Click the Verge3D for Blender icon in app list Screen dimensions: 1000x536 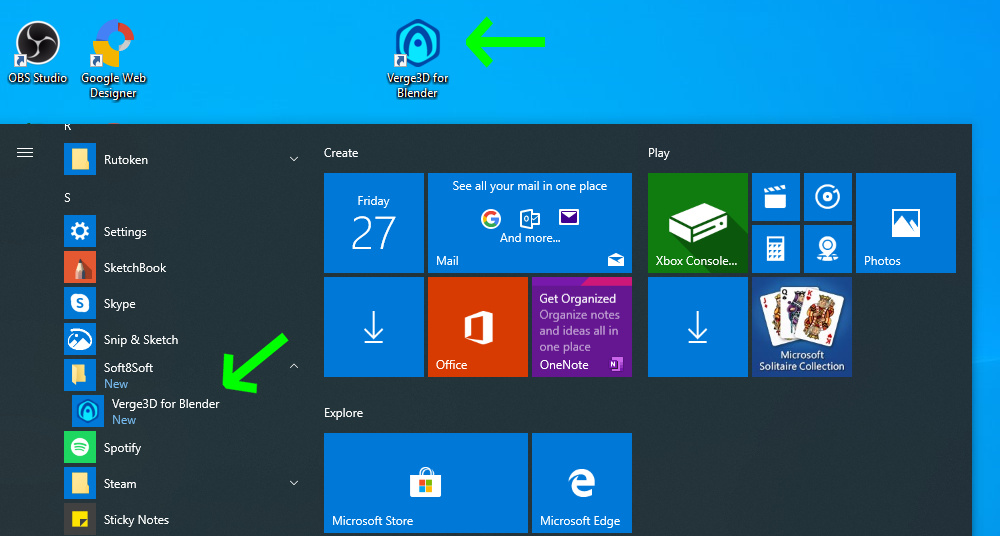[x=87, y=412]
